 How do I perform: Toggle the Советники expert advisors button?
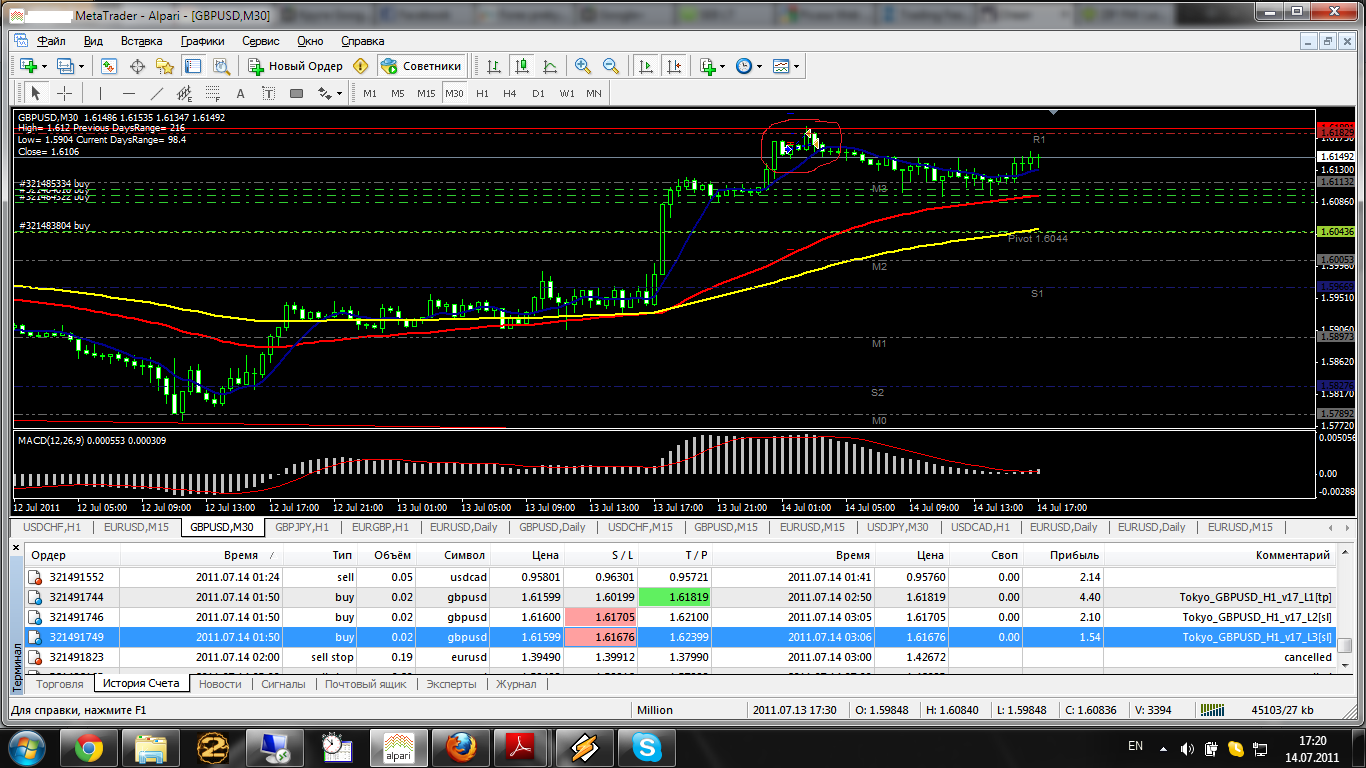(x=422, y=66)
